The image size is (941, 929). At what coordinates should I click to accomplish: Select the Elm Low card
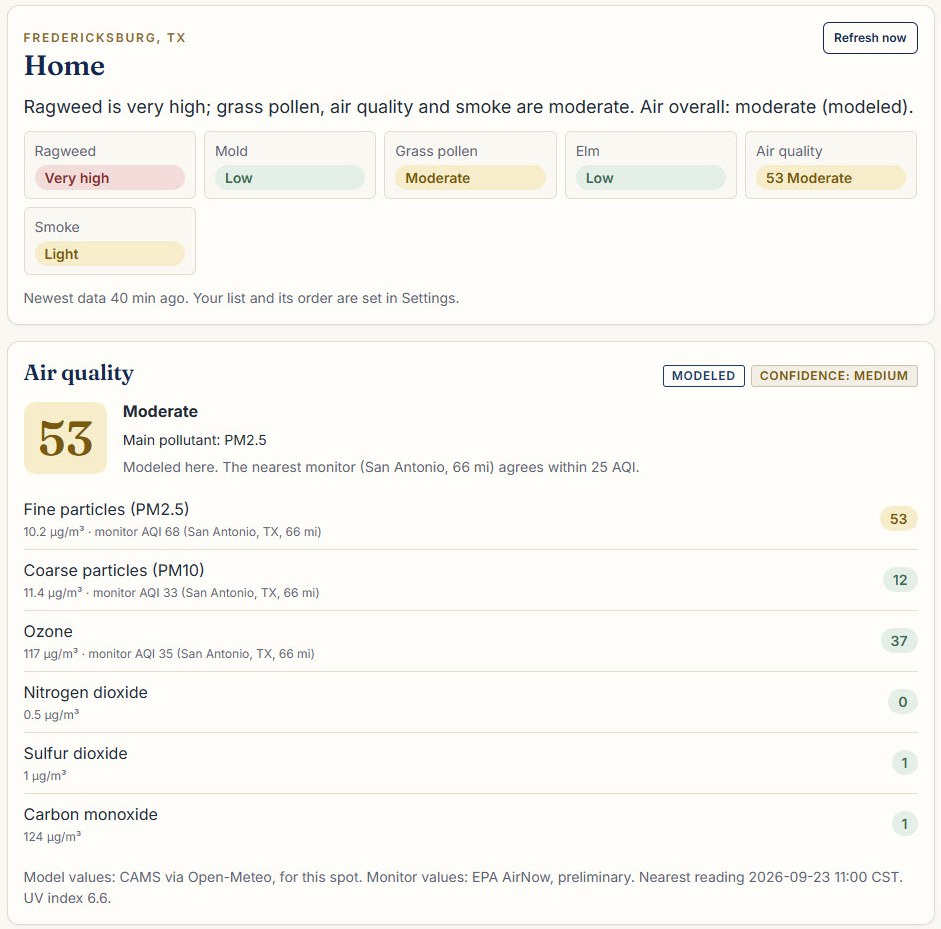(x=651, y=165)
